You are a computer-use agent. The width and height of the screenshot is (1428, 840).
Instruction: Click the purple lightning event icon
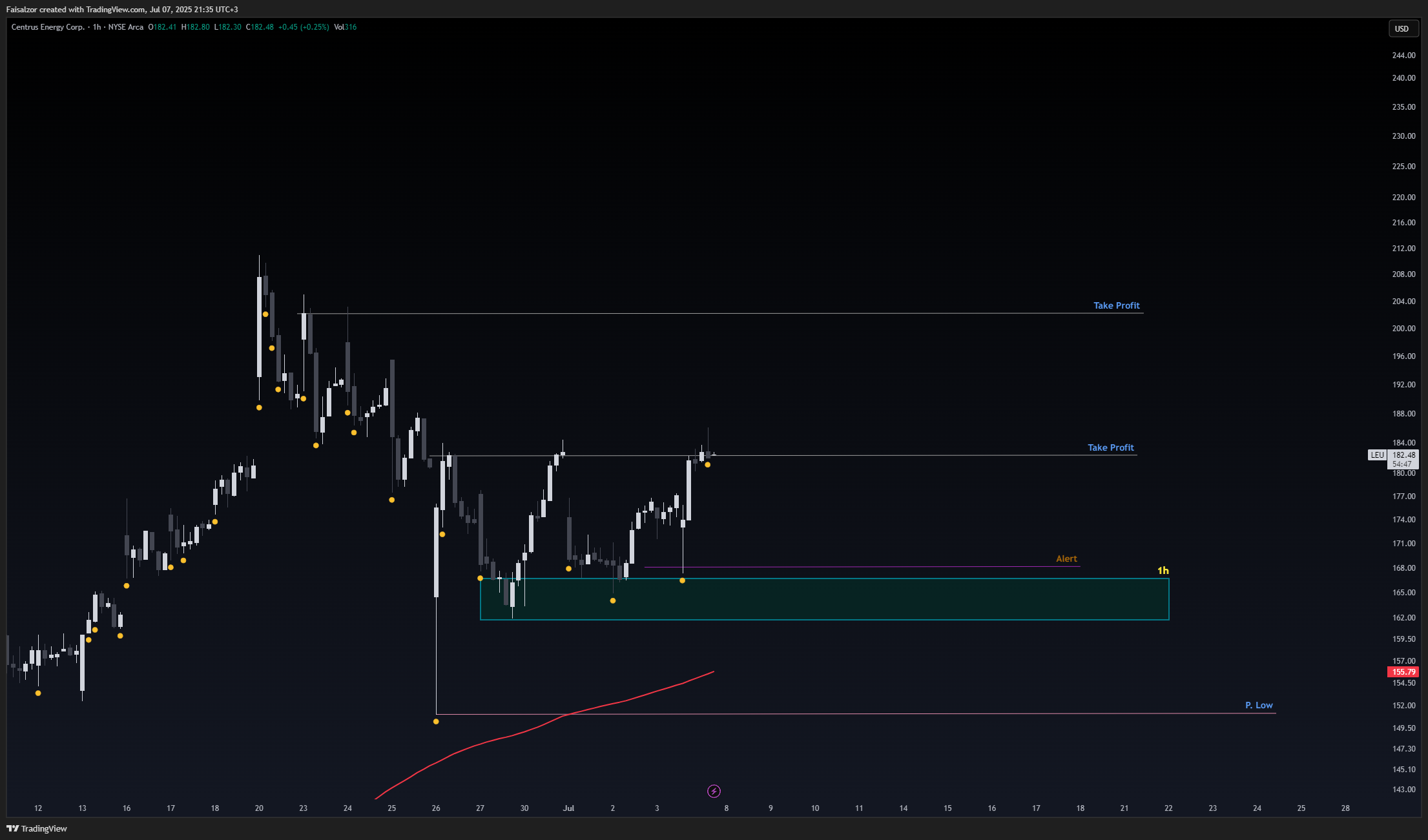pos(714,791)
